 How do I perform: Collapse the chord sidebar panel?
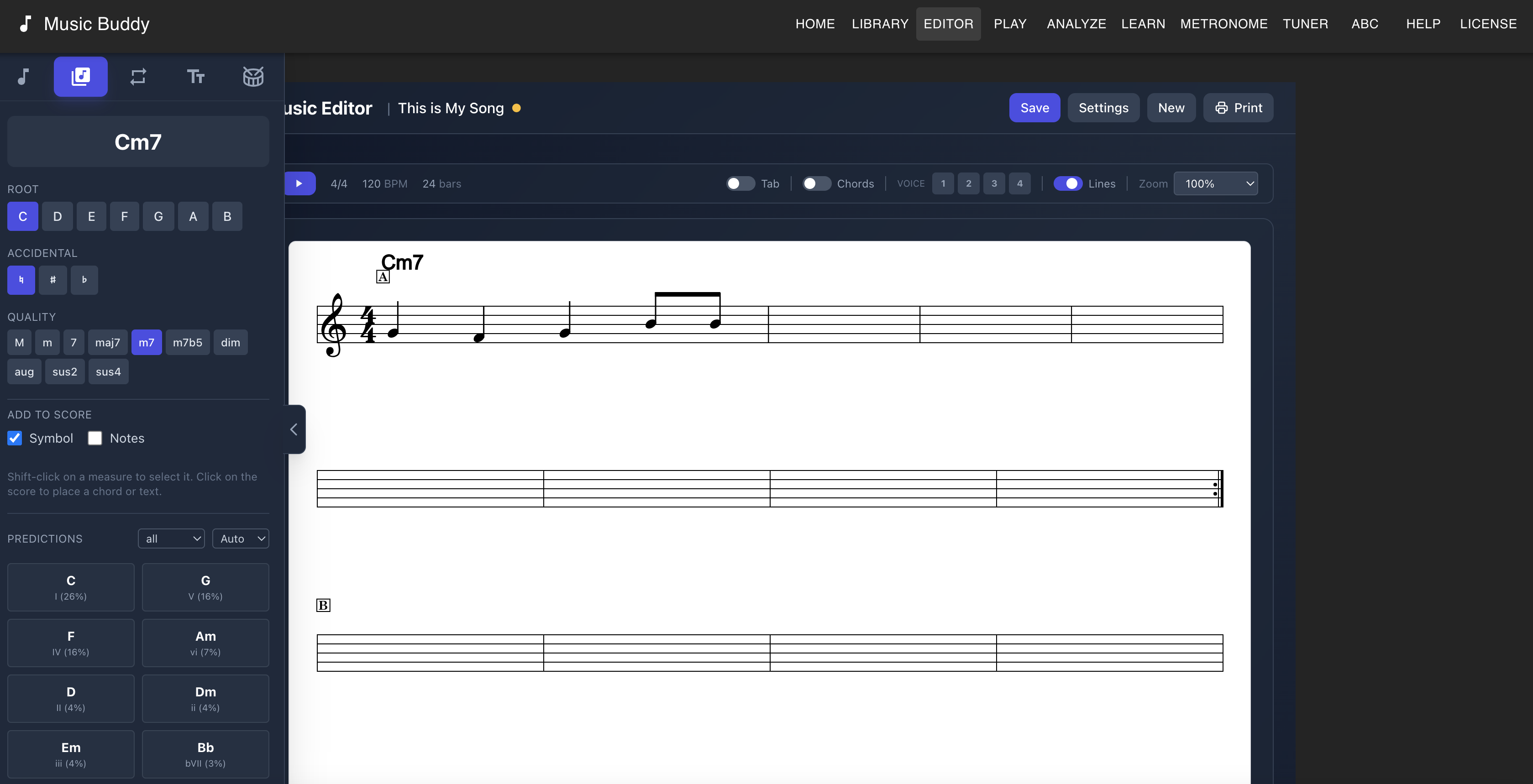point(293,429)
